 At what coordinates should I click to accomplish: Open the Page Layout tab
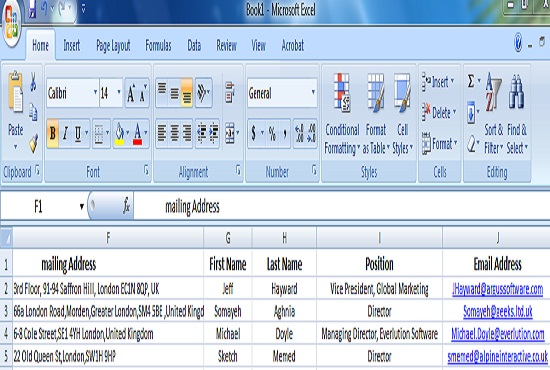tap(113, 45)
